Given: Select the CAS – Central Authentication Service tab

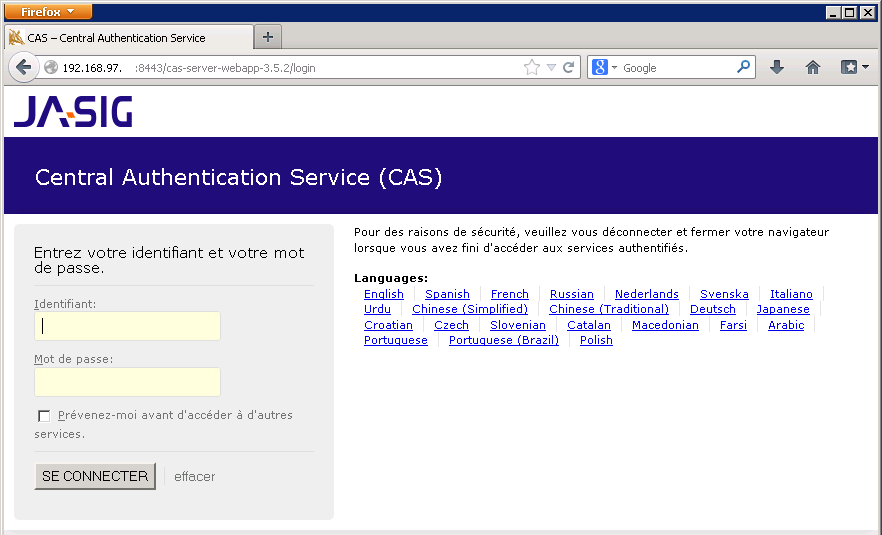Looking at the screenshot, I should (x=129, y=38).
